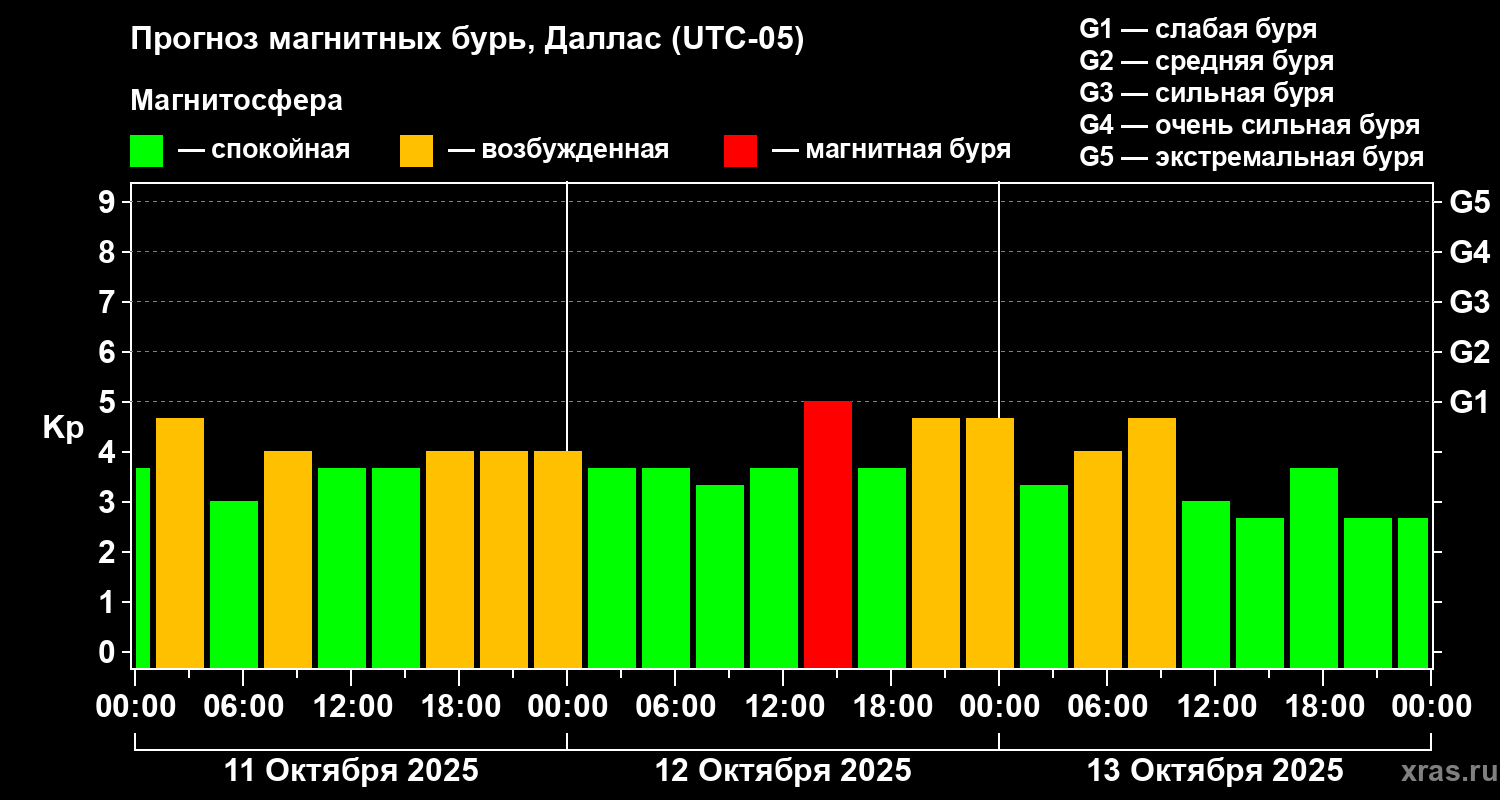This screenshot has width=1500, height=800.
Task: Click the G4 label on the right axis
Action: 1470,252
